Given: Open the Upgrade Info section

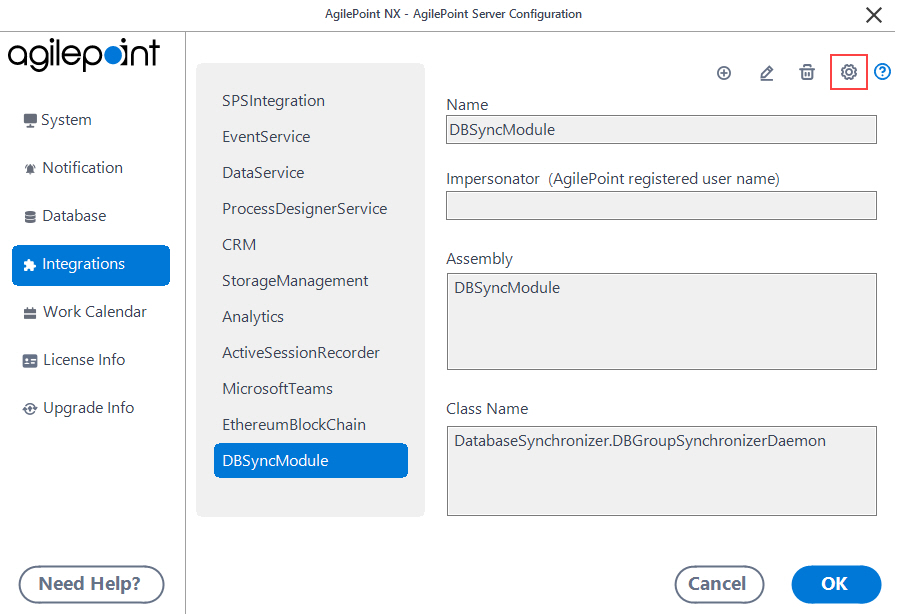Looking at the screenshot, I should tap(78, 408).
